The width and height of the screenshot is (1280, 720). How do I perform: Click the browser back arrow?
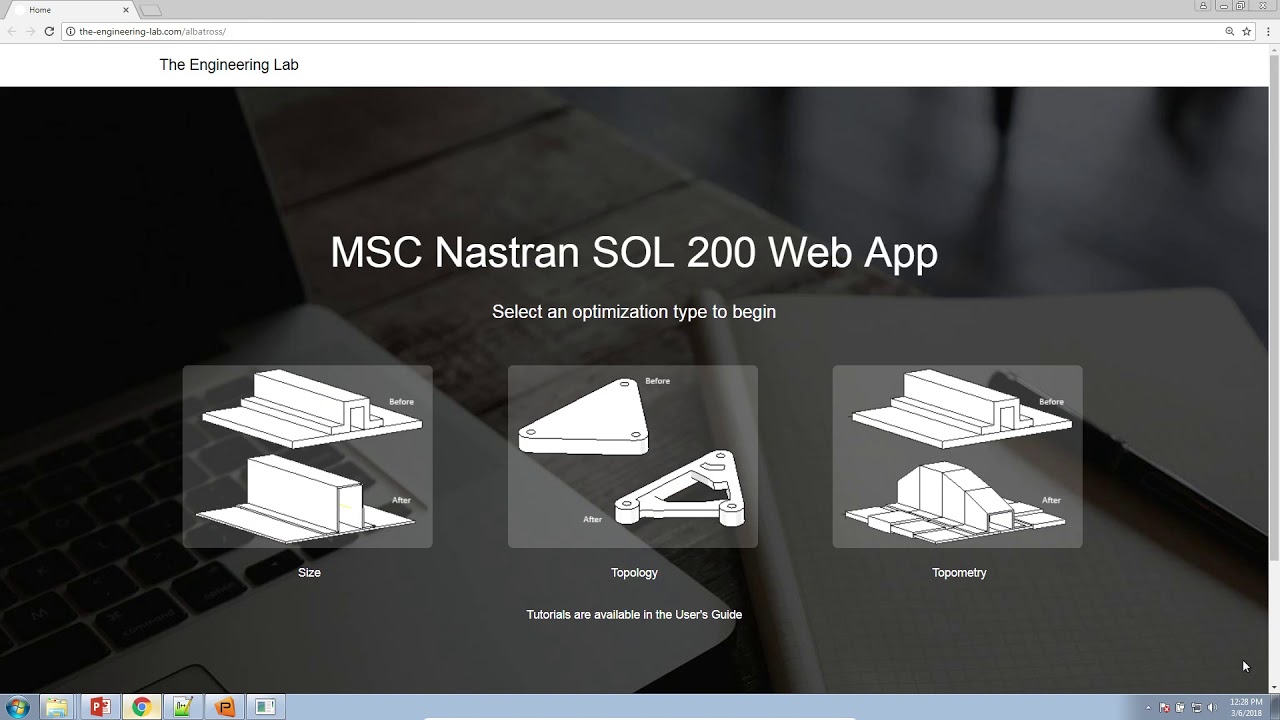pyautogui.click(x=12, y=31)
